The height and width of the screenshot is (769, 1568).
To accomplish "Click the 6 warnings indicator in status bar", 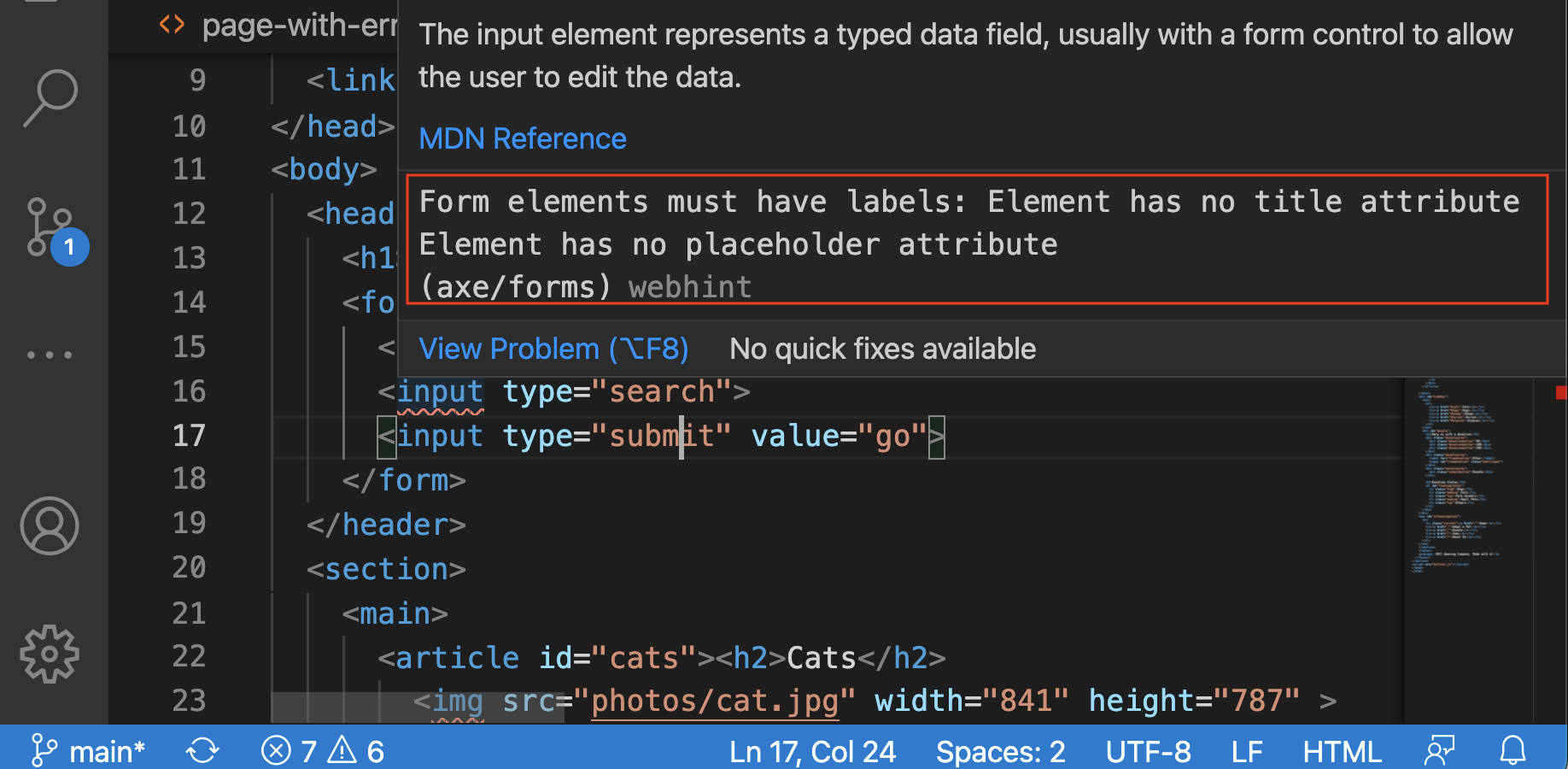I will (x=356, y=751).
